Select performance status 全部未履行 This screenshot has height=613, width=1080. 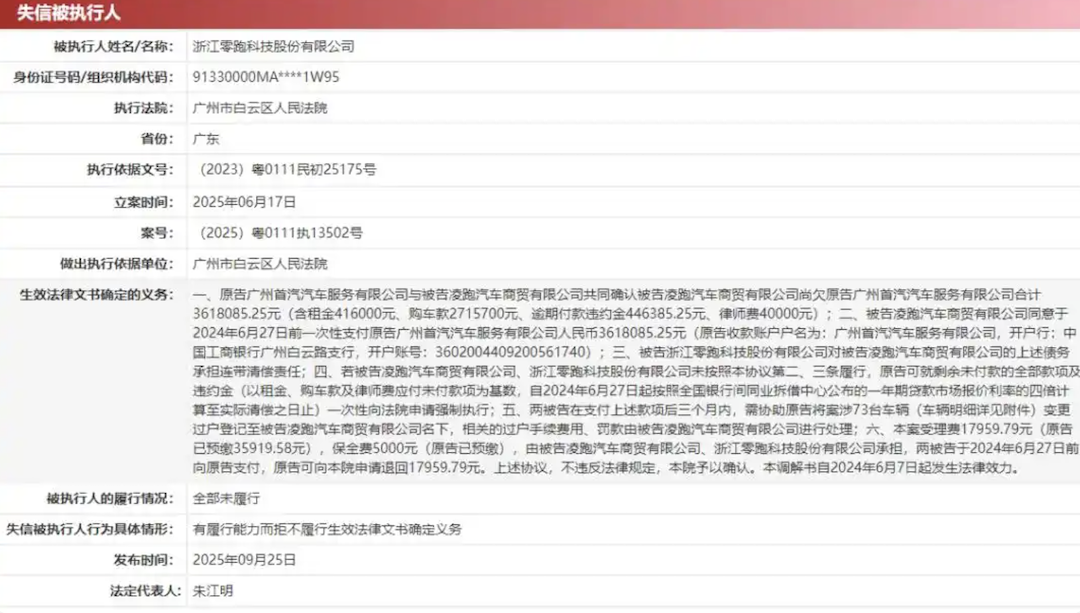tap(226, 498)
